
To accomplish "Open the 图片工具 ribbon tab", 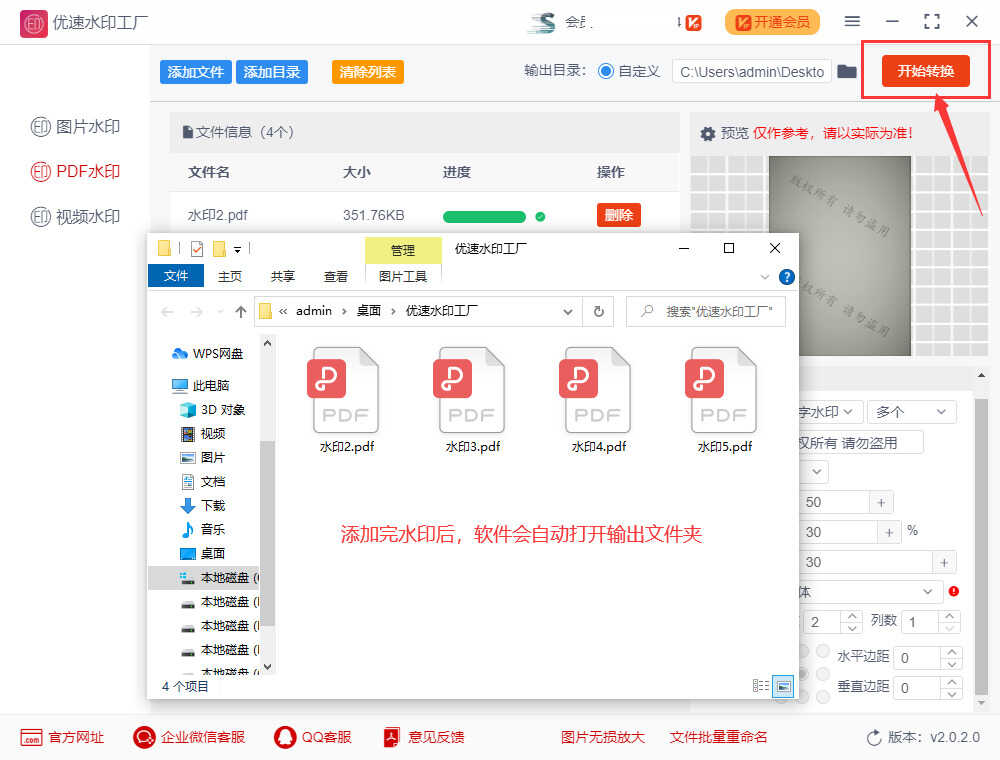I will [402, 276].
